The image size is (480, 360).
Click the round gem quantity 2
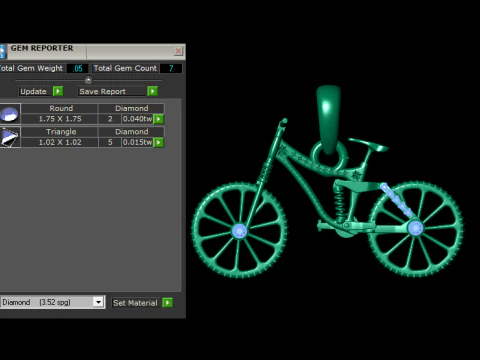point(110,119)
